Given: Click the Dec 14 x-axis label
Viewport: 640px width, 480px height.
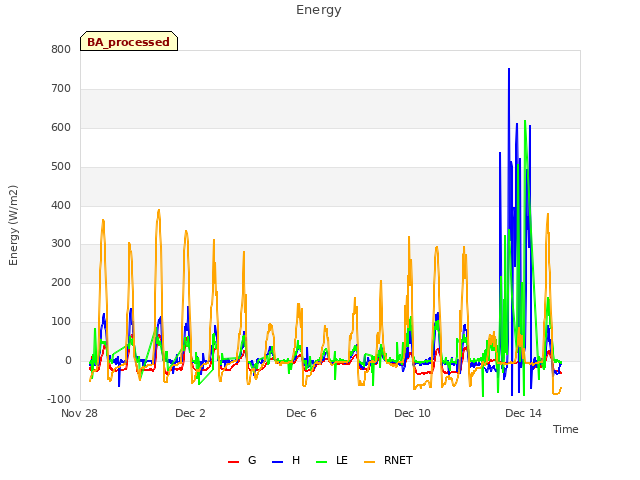Looking at the screenshot, I should (x=523, y=413).
